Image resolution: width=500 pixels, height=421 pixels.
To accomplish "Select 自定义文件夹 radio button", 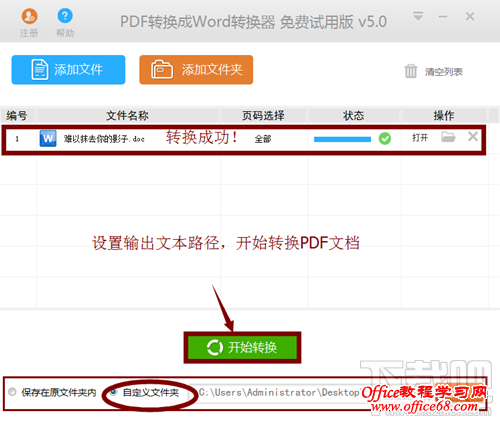I will coord(114,392).
